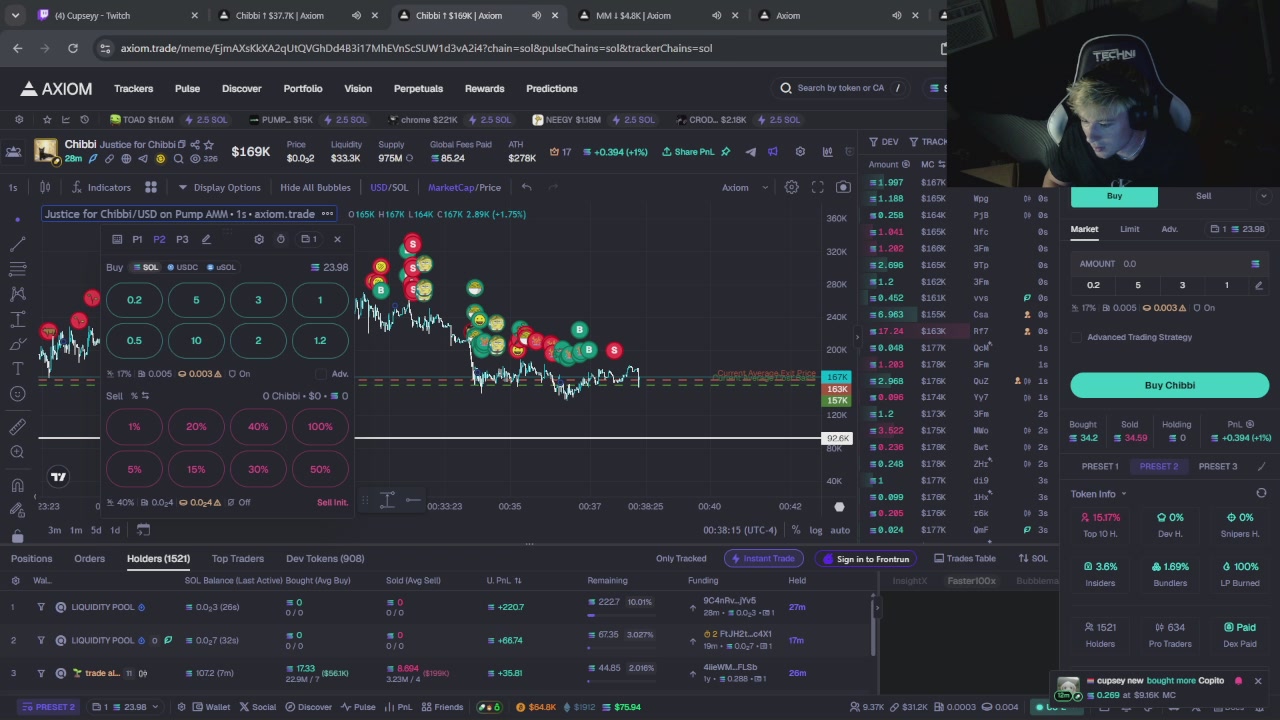Click the Instant Trade button
Image resolution: width=1280 pixels, height=720 pixels.
pyautogui.click(x=764, y=559)
